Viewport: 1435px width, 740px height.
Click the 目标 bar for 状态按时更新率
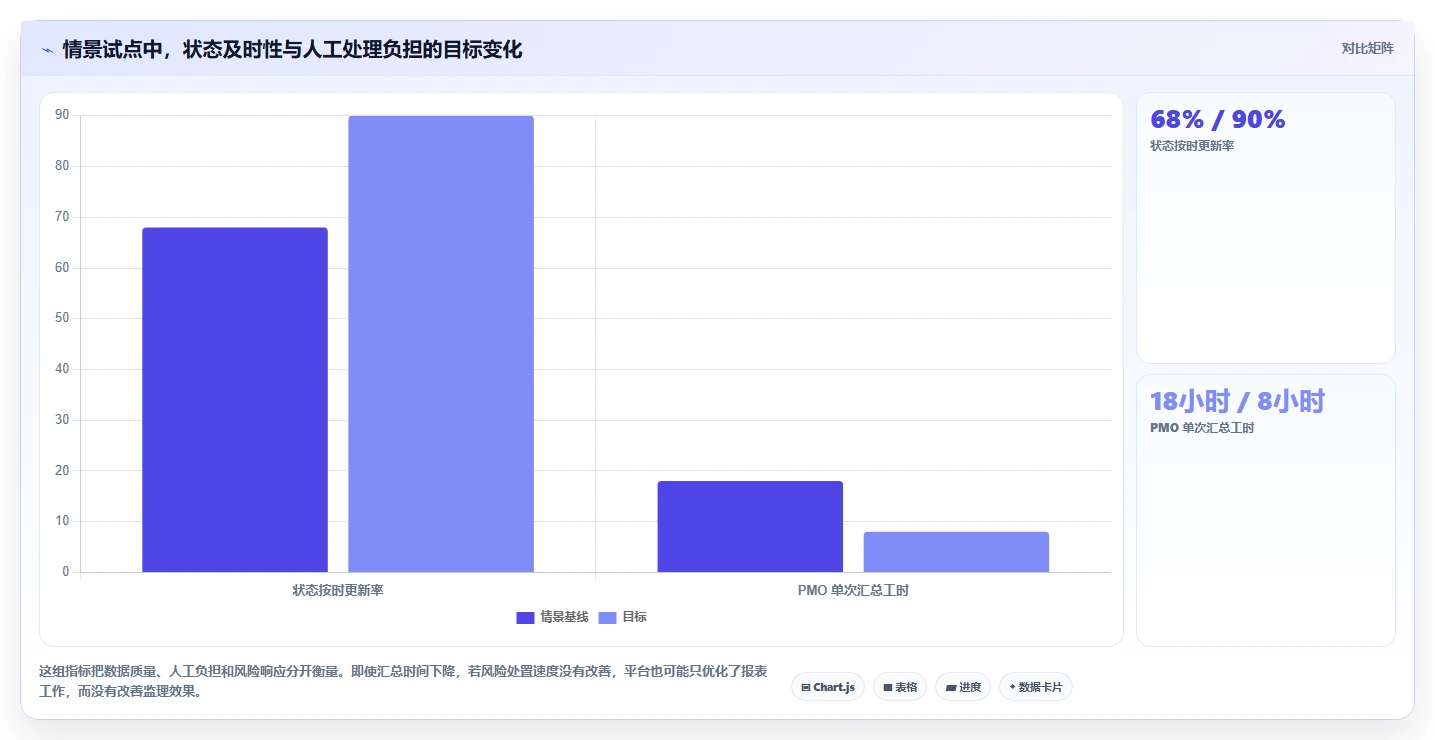click(x=441, y=344)
